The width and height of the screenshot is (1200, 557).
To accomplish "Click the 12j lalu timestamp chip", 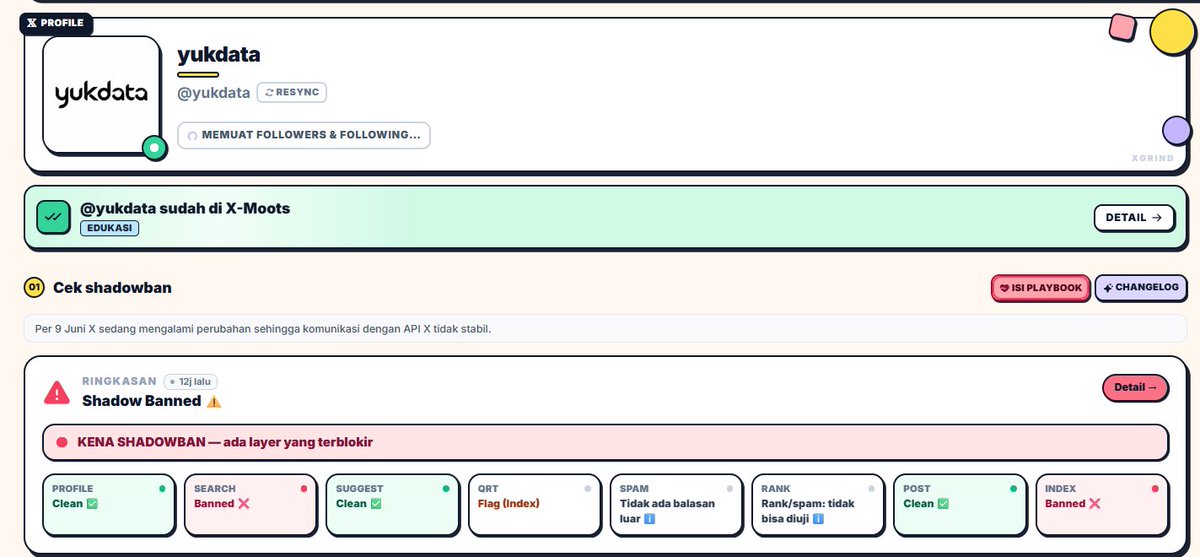I will [x=190, y=381].
